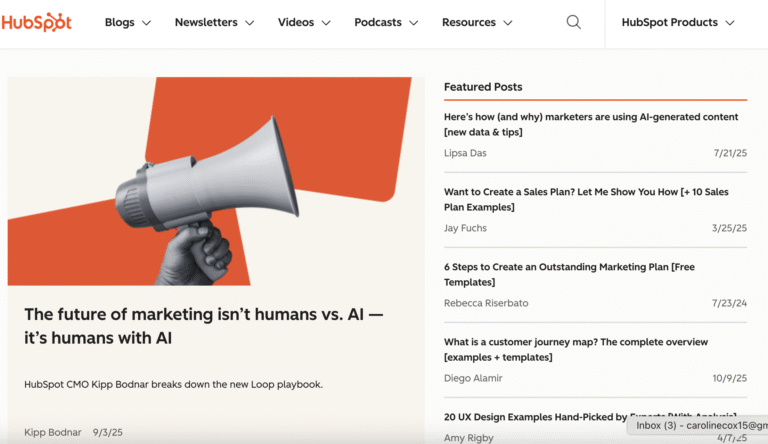Expand the Videos chevron arrow
Image resolution: width=768 pixels, height=444 pixels.
pos(326,23)
